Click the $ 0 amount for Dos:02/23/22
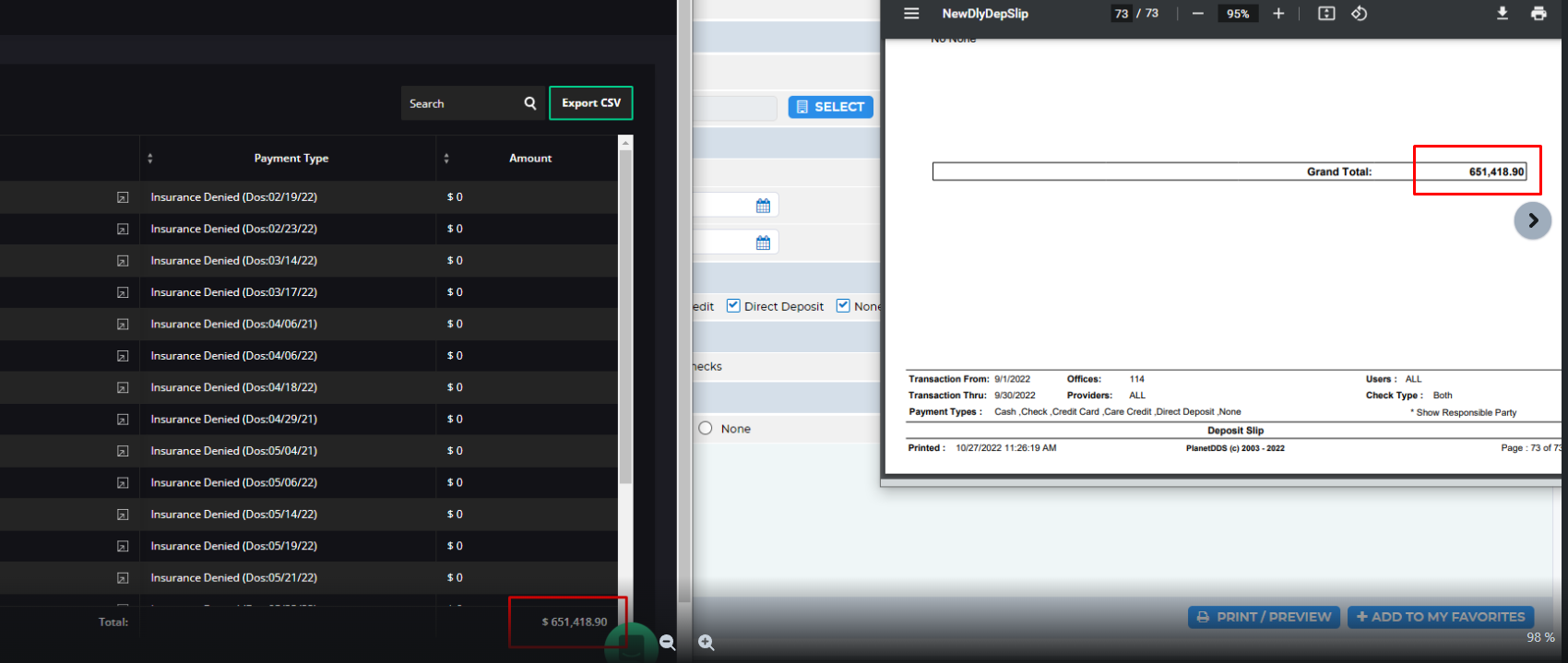Image resolution: width=1568 pixels, height=663 pixels. (x=455, y=229)
